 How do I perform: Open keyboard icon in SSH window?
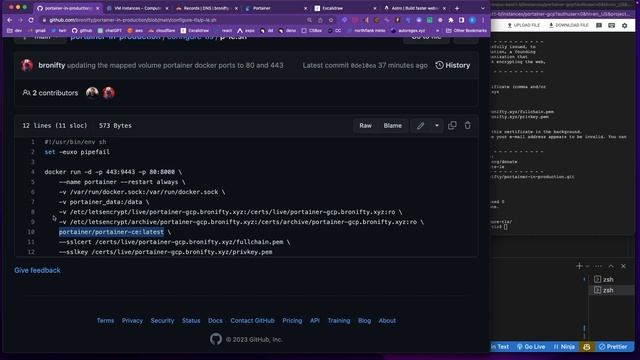611,25
